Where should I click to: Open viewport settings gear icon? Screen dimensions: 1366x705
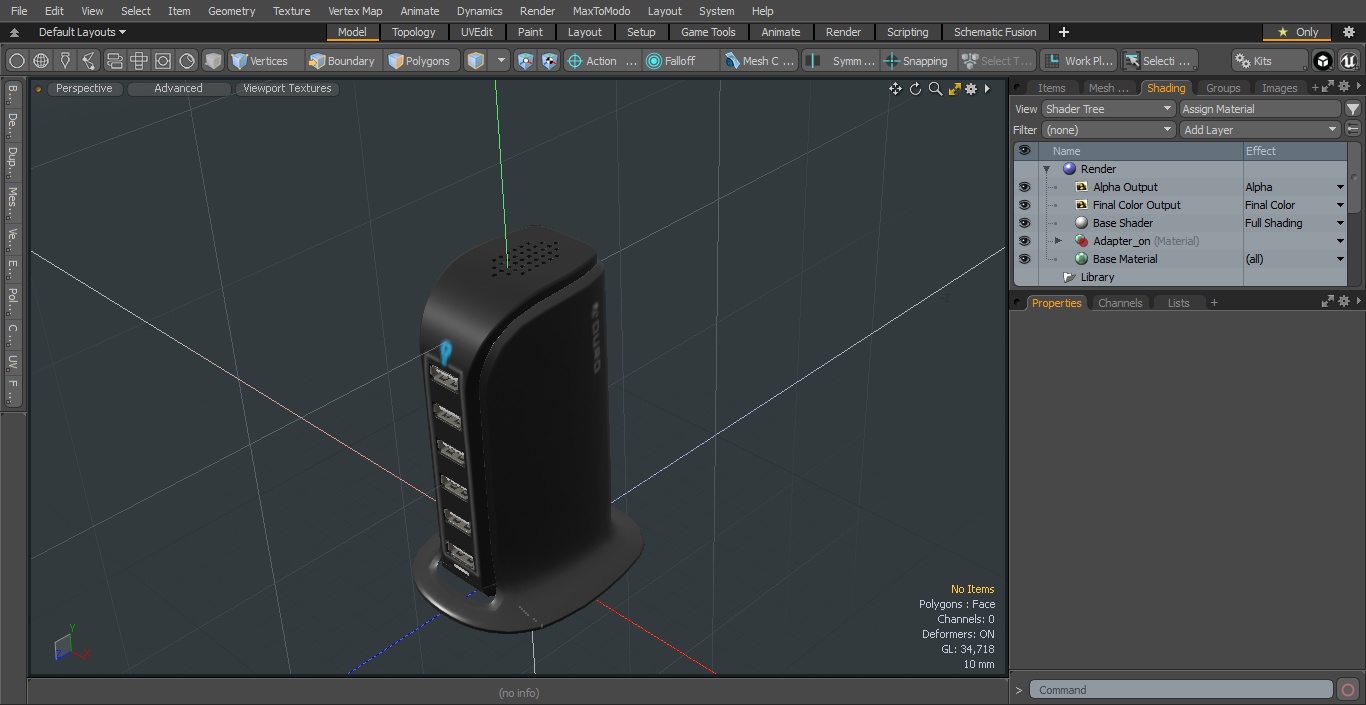(x=971, y=89)
